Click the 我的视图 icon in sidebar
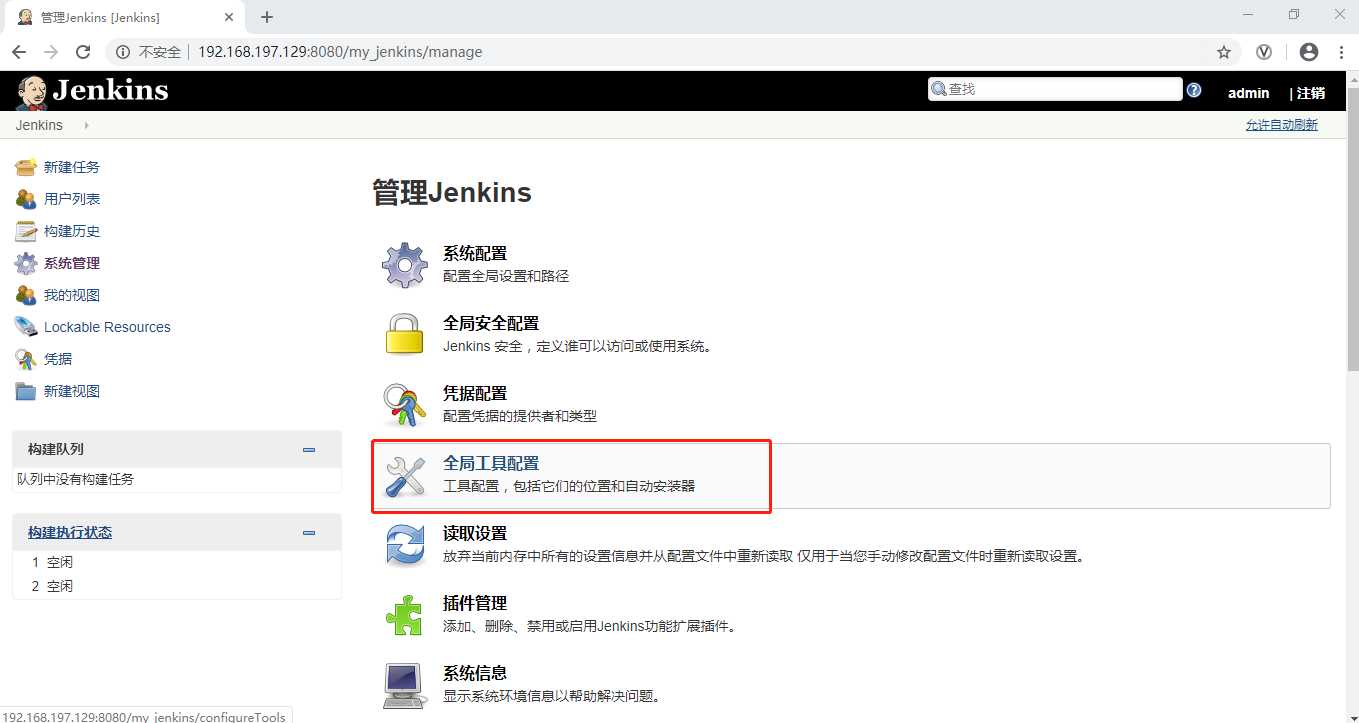Viewport: 1359px width, 723px height. [x=26, y=295]
